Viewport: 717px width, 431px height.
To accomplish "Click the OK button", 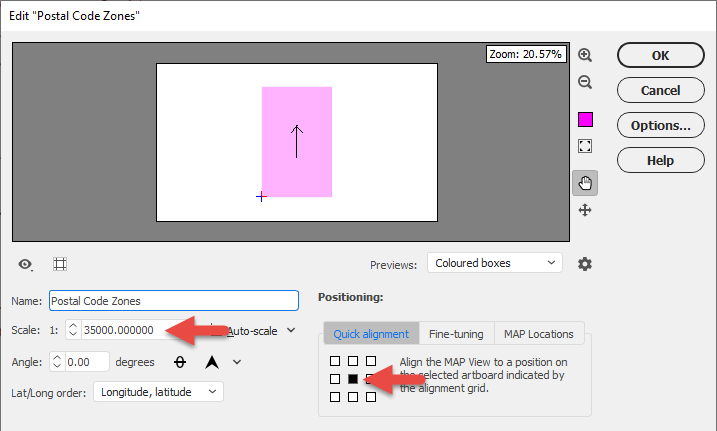I will (x=660, y=55).
